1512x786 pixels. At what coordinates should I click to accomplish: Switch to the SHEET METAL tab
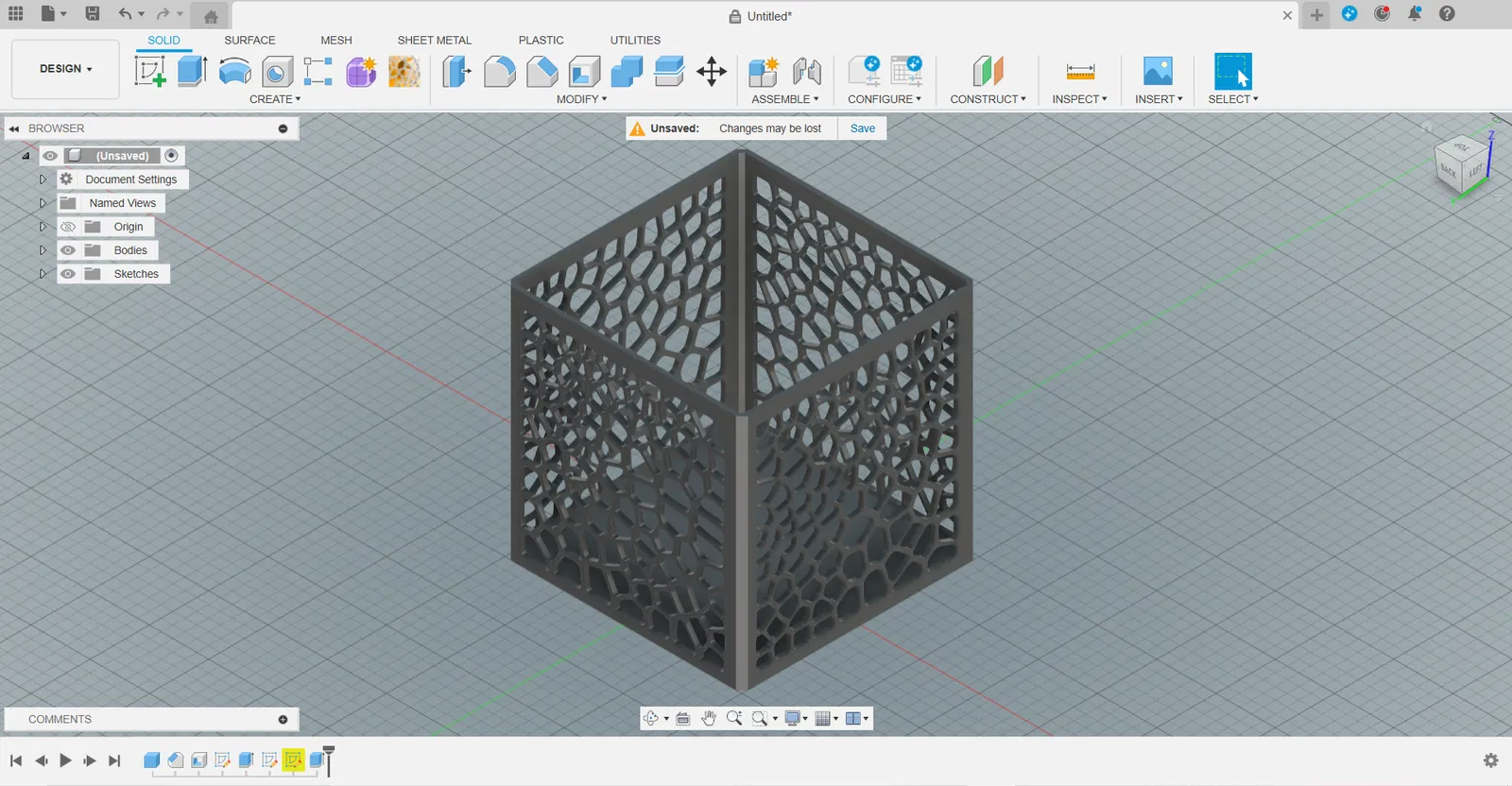[x=434, y=41]
